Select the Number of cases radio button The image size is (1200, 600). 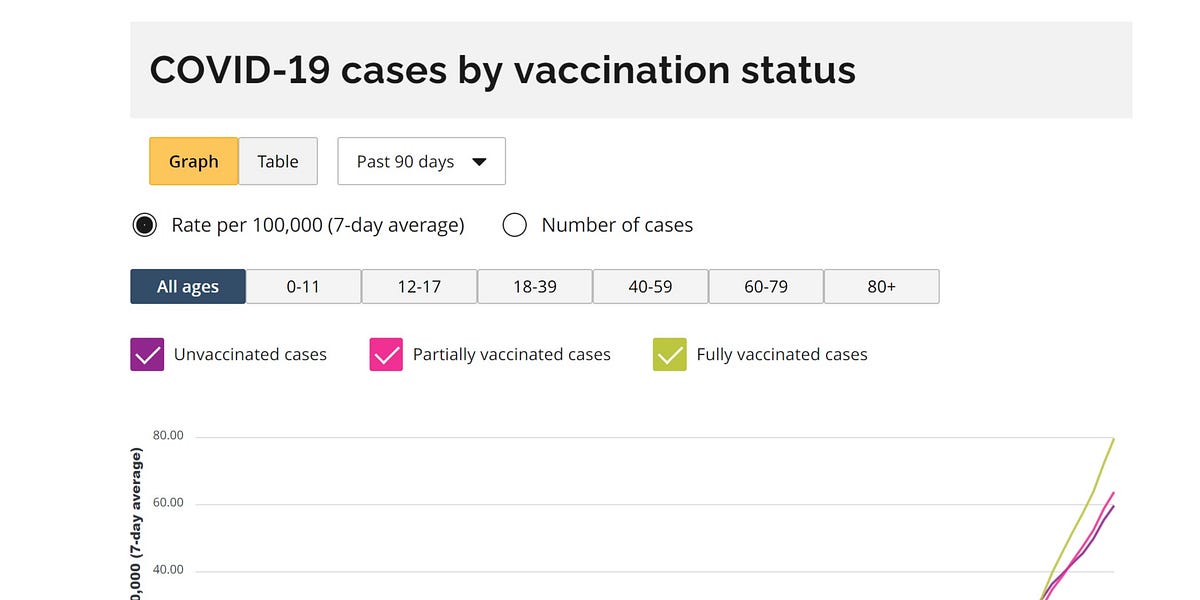[515, 225]
